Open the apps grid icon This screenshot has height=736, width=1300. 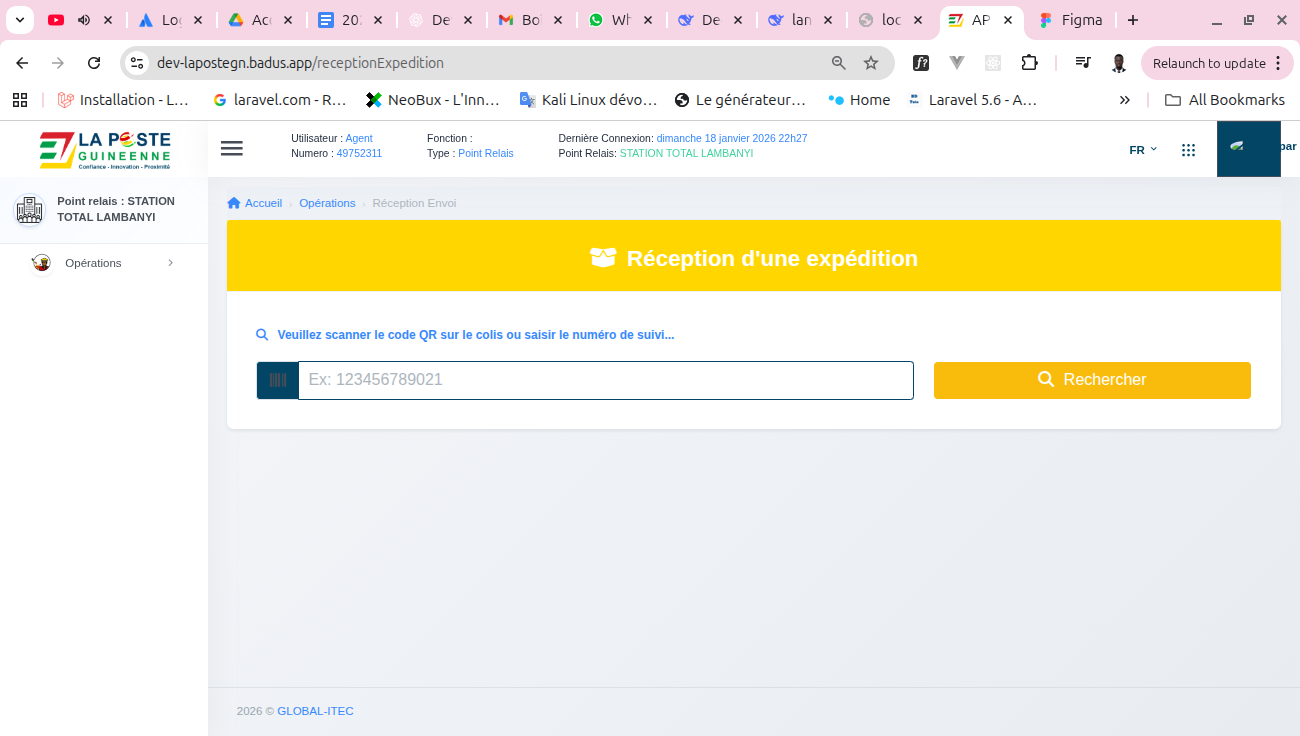[x=1188, y=150]
